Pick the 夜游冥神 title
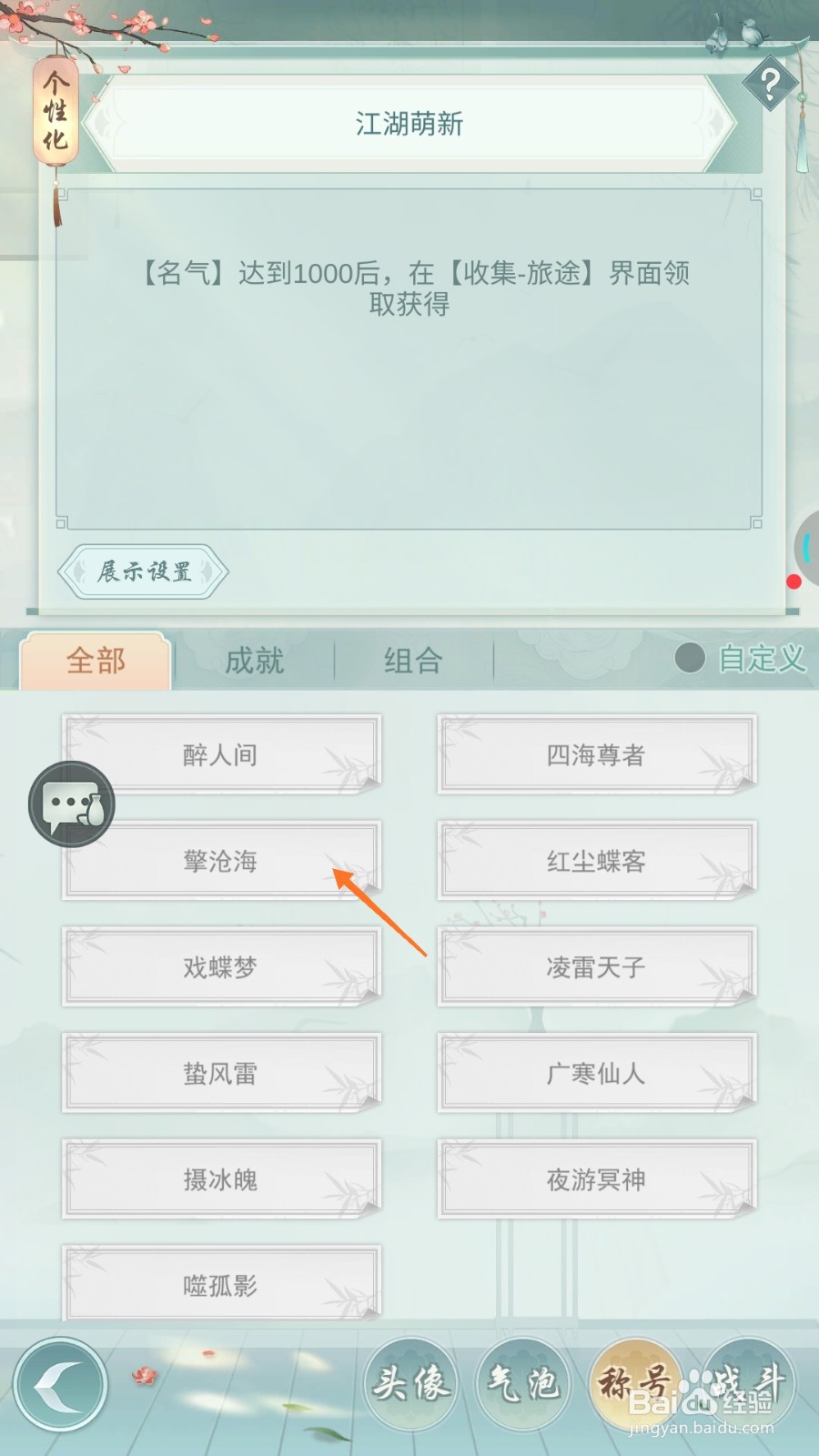The height and width of the screenshot is (1456, 819). click(x=597, y=1180)
